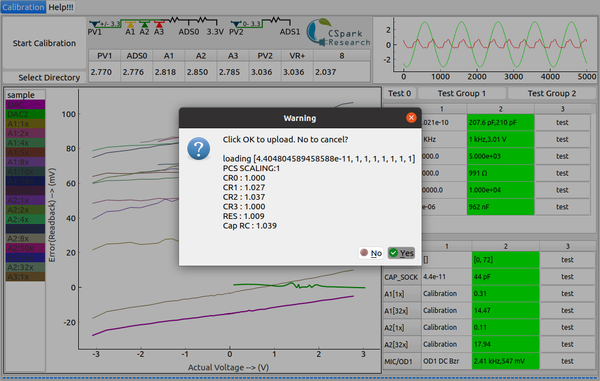Select the A1:1x legend swatch
The width and height of the screenshot is (600, 381).
point(26,124)
